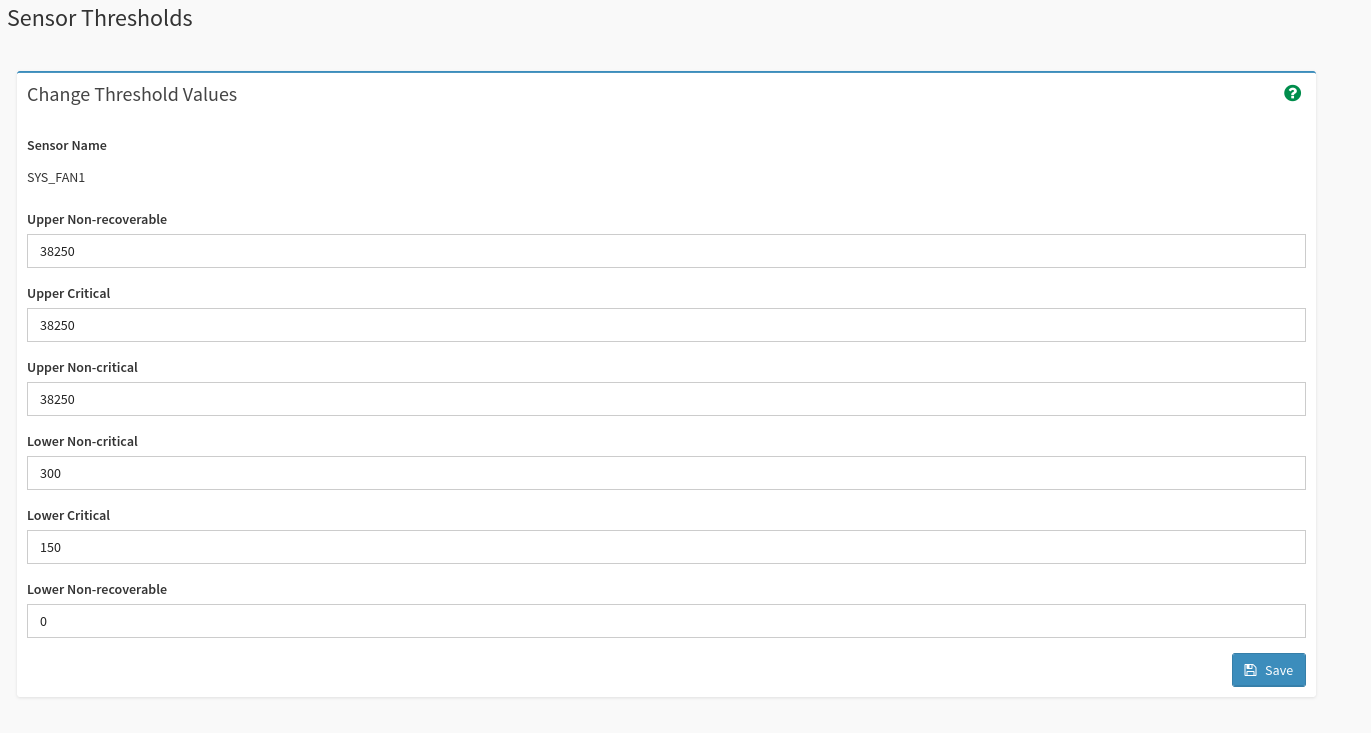Click the floppy disk icon on Save
This screenshot has width=1371, height=733.
1250,670
